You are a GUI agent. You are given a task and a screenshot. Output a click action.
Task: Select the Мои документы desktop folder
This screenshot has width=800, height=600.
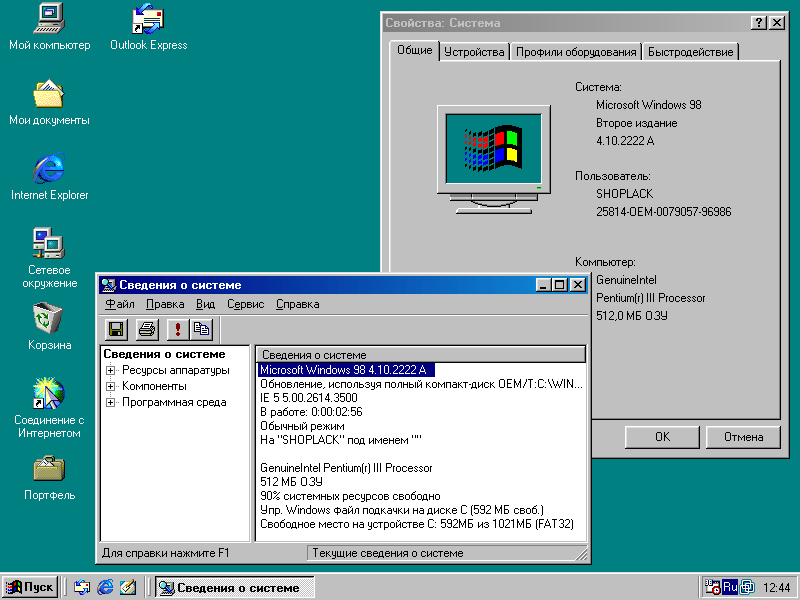click(x=49, y=102)
